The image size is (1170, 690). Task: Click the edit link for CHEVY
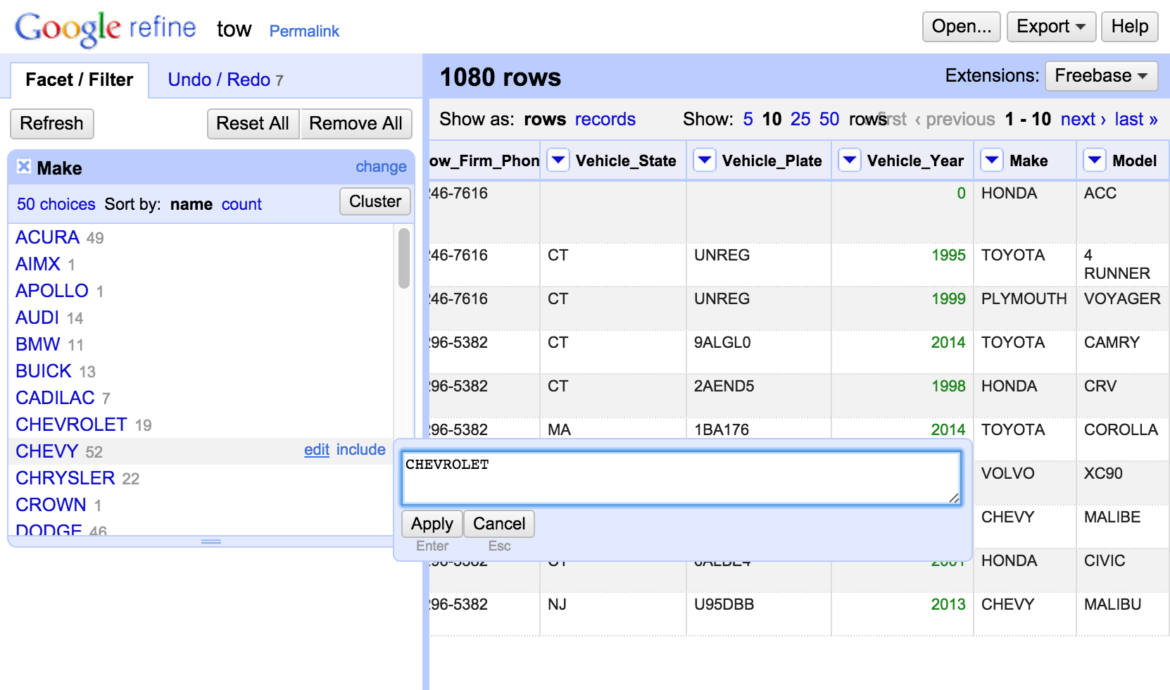point(316,450)
